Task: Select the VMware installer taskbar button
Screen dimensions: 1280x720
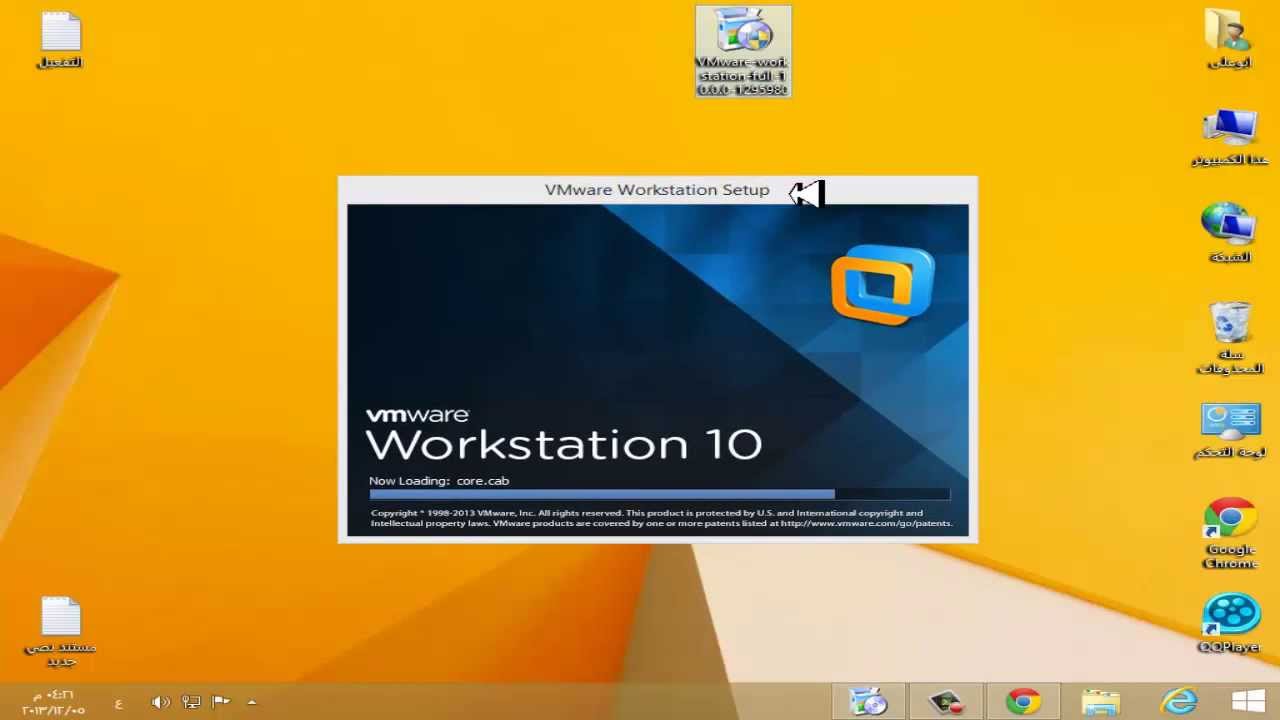Action: [868, 702]
